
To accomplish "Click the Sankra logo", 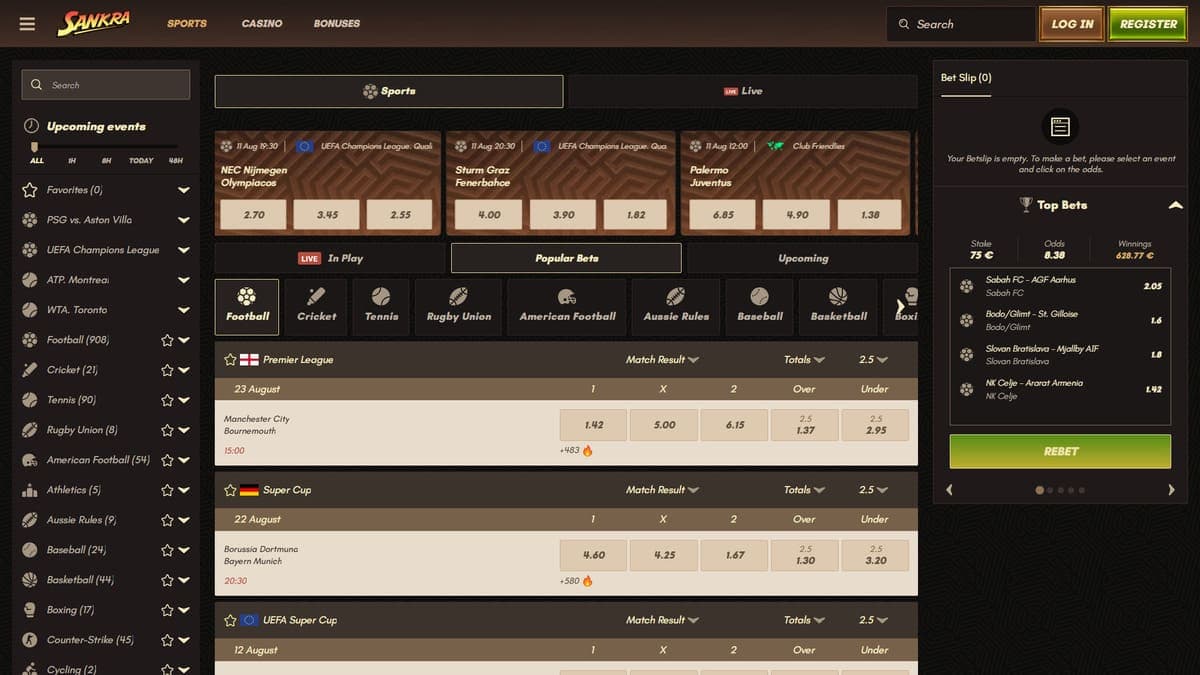I will pyautogui.click(x=93, y=22).
